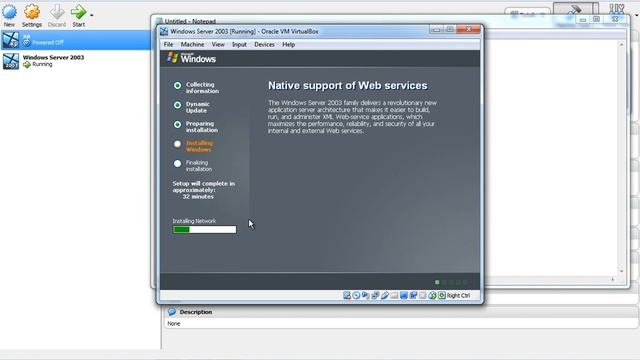Screen dimensions: 640x360
Task: Click the network adapter status icon
Action: (375, 295)
